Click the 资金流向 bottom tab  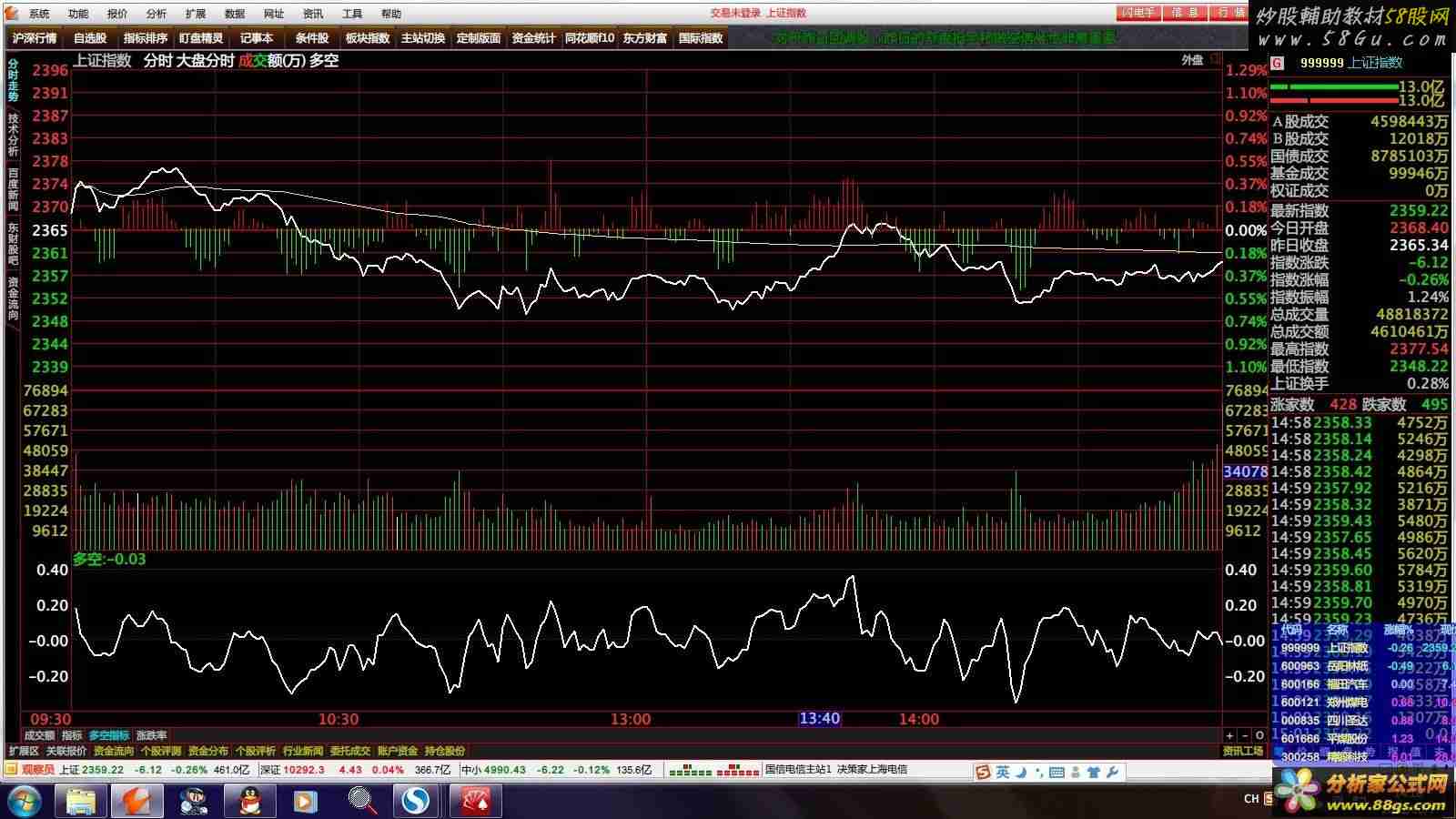(x=114, y=751)
